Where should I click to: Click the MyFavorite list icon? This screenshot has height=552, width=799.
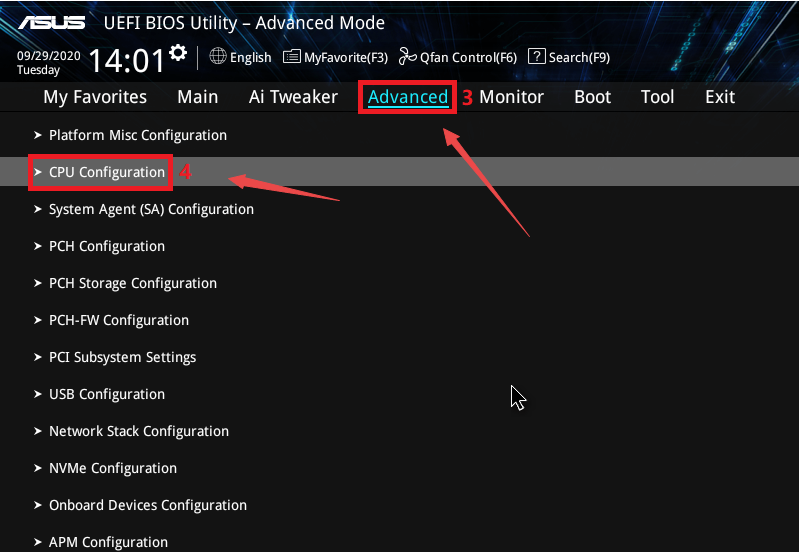[291, 57]
